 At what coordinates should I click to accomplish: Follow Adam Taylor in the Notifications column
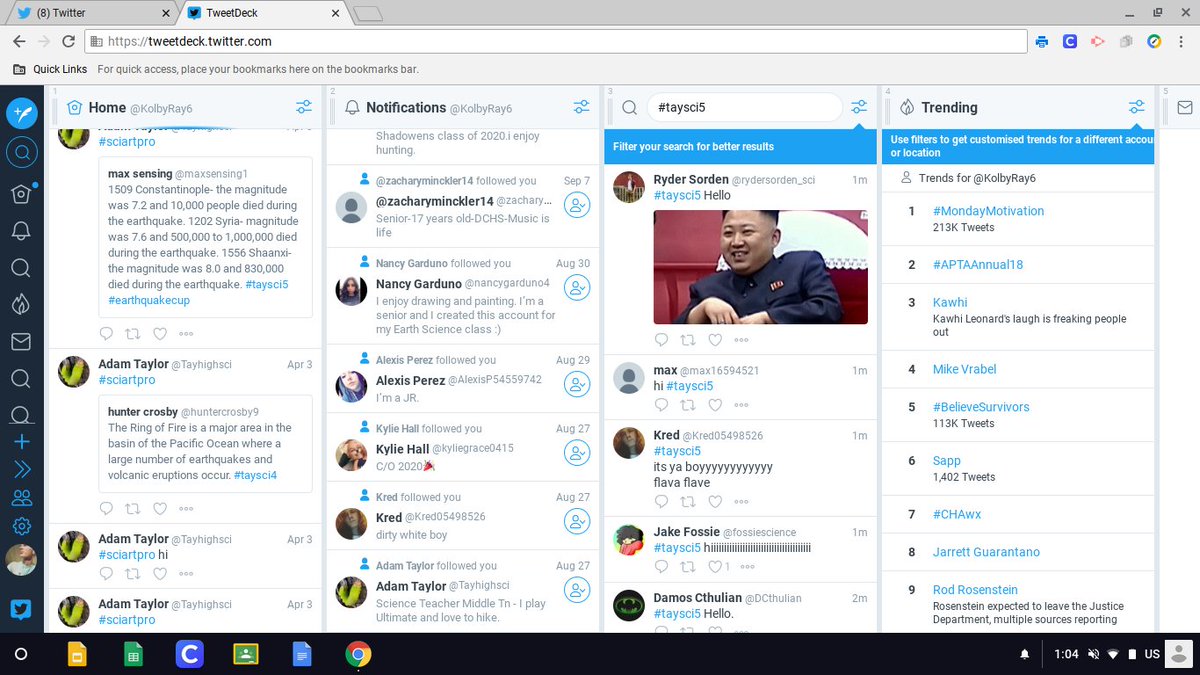click(577, 590)
